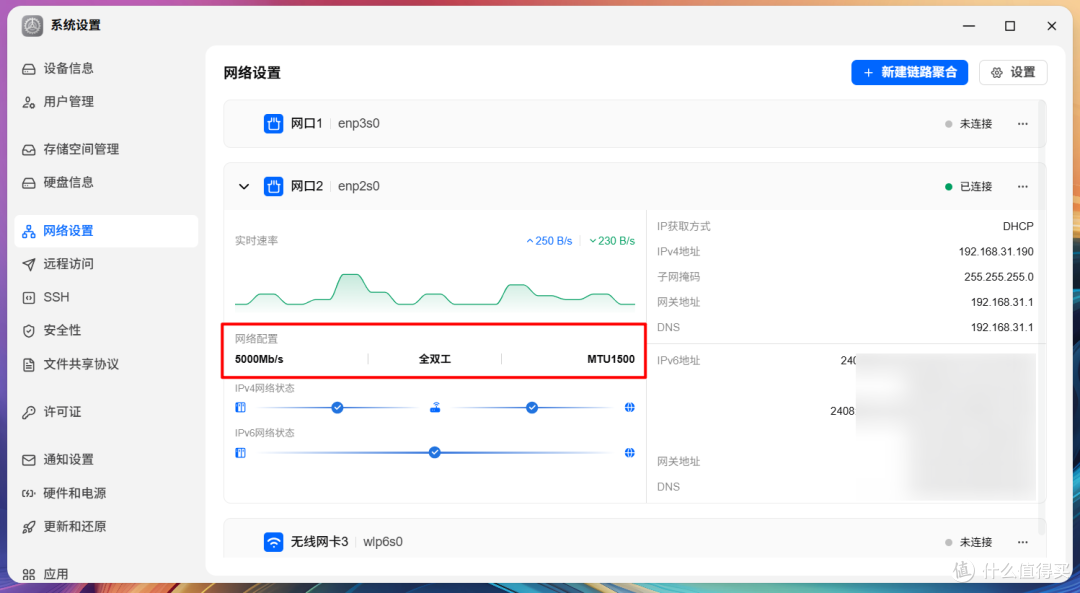1080x593 pixels.
Task: Open more options for 网口2
Action: pos(1023,187)
